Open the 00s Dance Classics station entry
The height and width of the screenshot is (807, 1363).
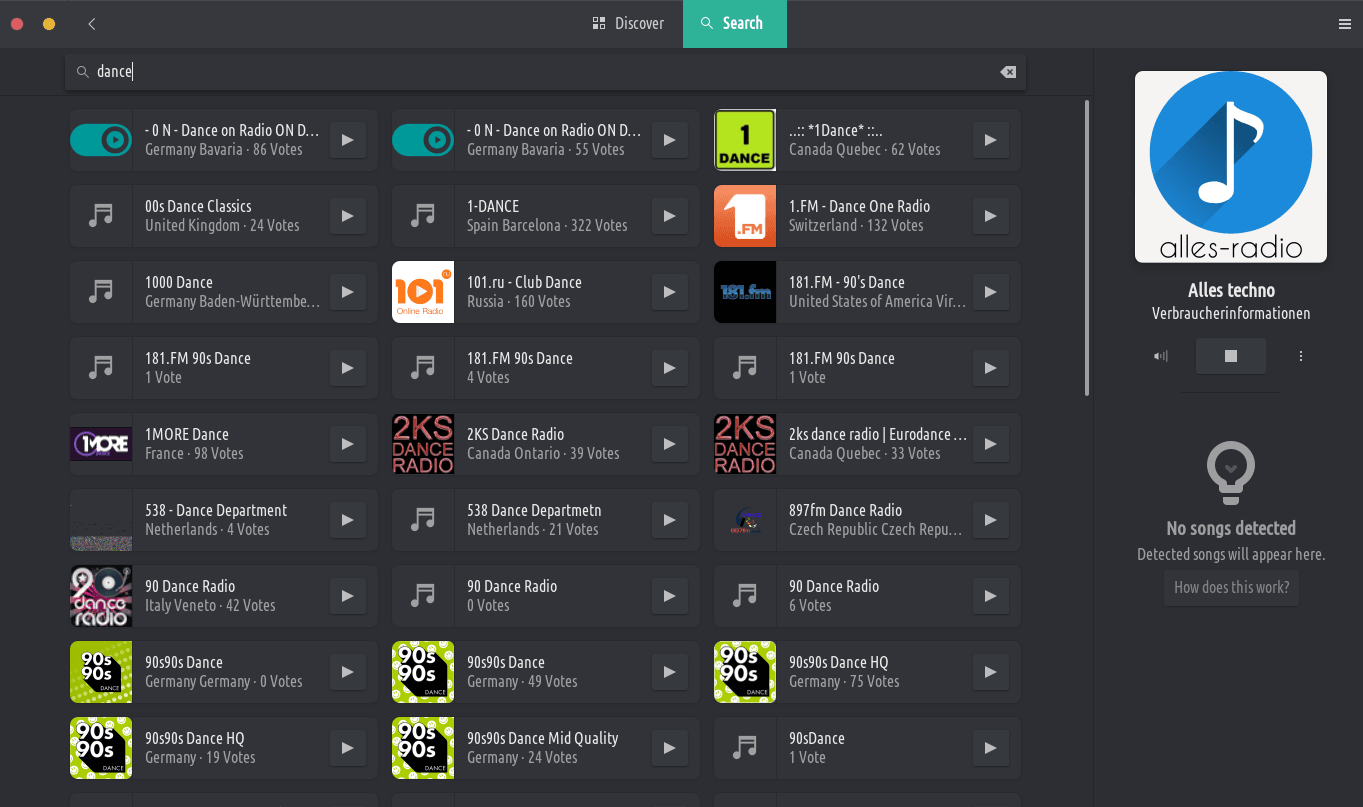[230, 216]
